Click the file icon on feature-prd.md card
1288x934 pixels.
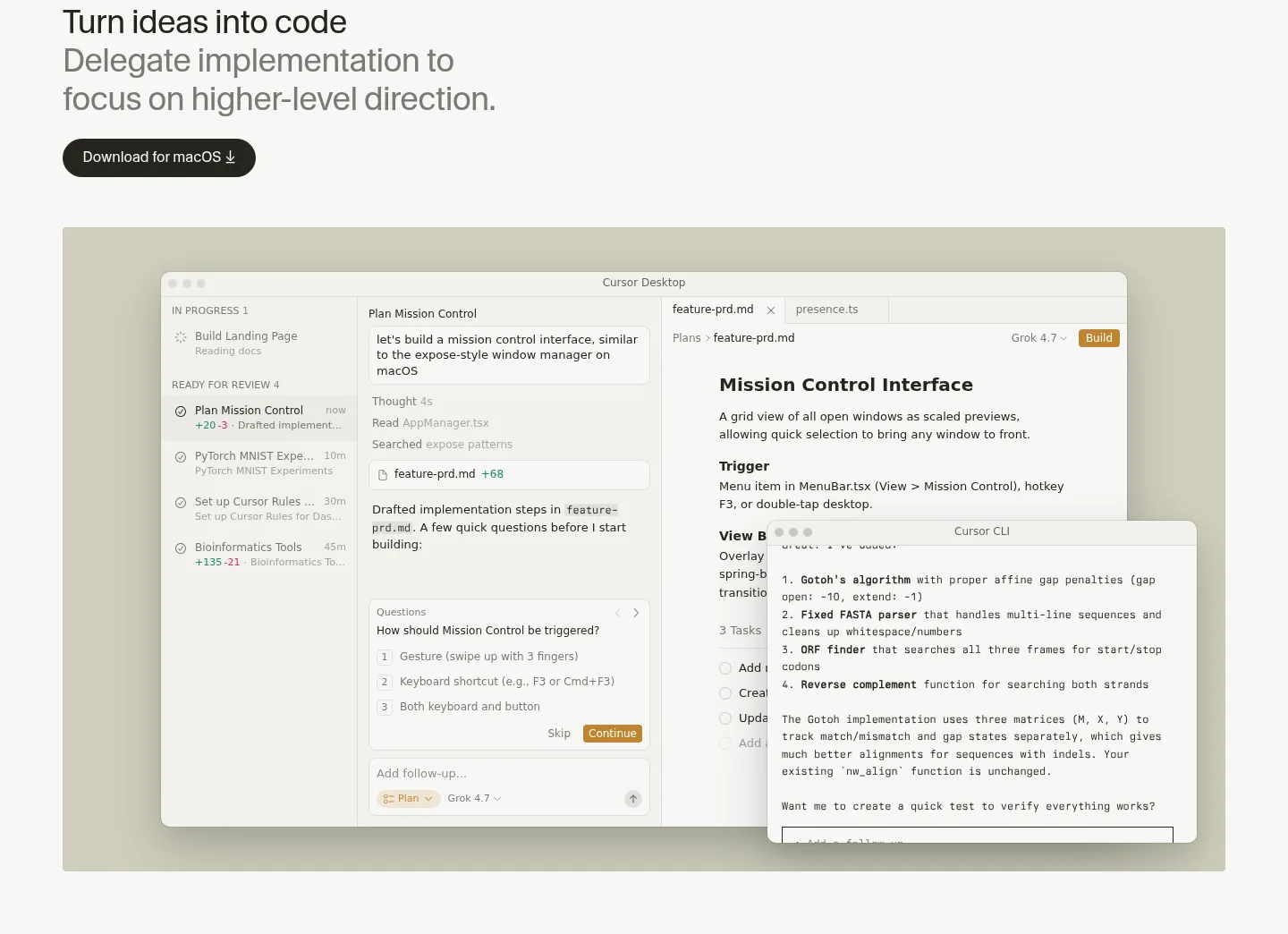click(383, 475)
